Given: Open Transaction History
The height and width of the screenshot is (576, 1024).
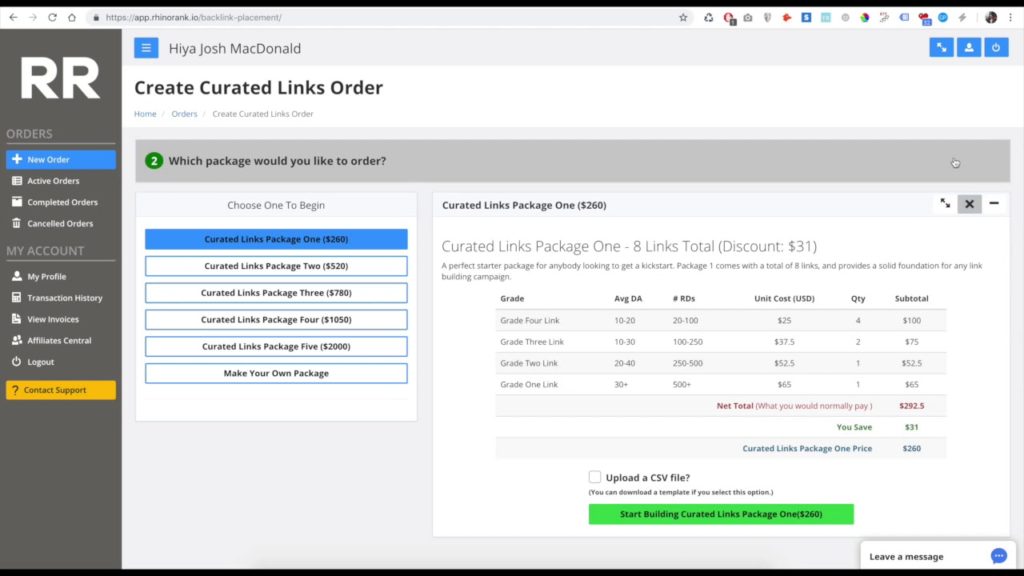Looking at the screenshot, I should click(65, 298).
